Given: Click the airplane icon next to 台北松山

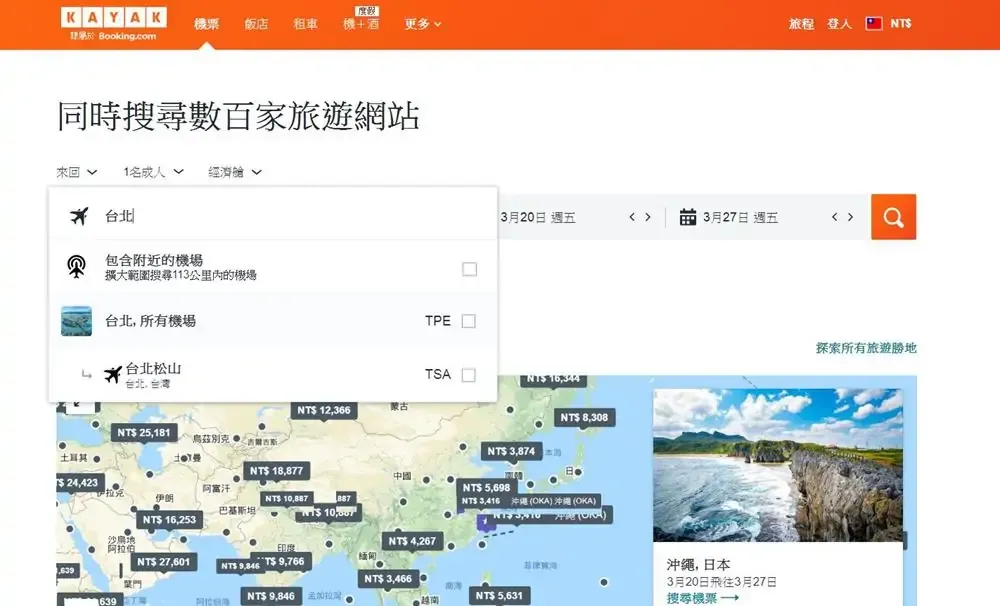Looking at the screenshot, I should pos(113,375).
